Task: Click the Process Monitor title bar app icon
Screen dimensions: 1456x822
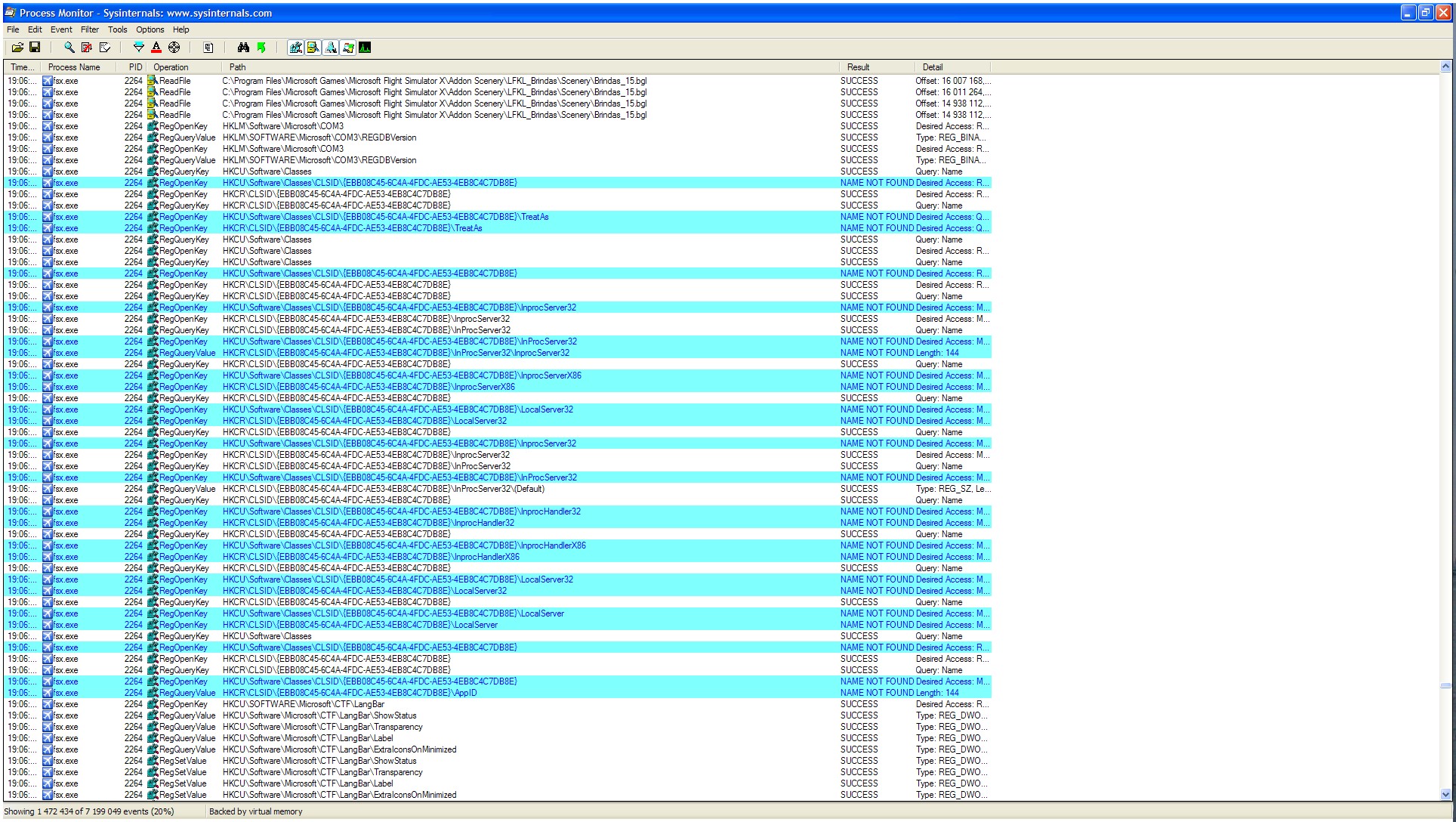Action: pos(11,13)
